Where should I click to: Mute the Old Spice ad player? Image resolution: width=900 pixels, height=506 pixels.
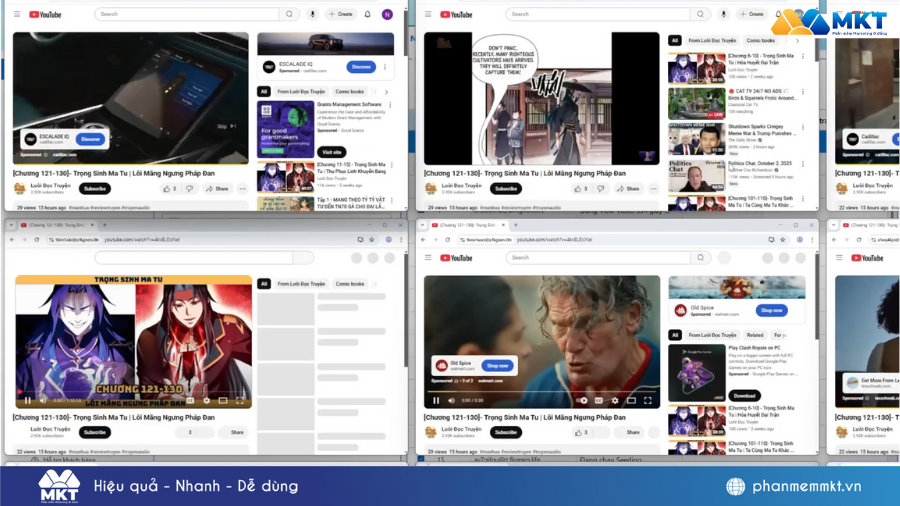click(x=451, y=400)
